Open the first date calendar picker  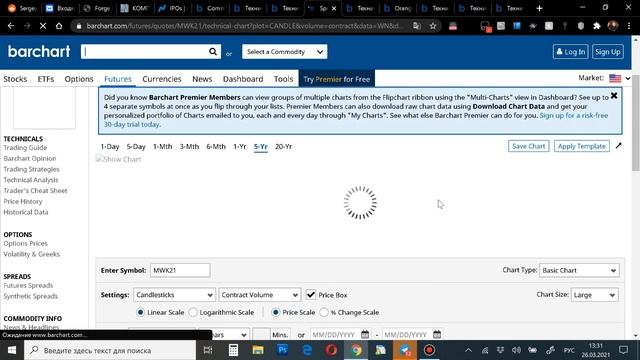[x=365, y=334]
